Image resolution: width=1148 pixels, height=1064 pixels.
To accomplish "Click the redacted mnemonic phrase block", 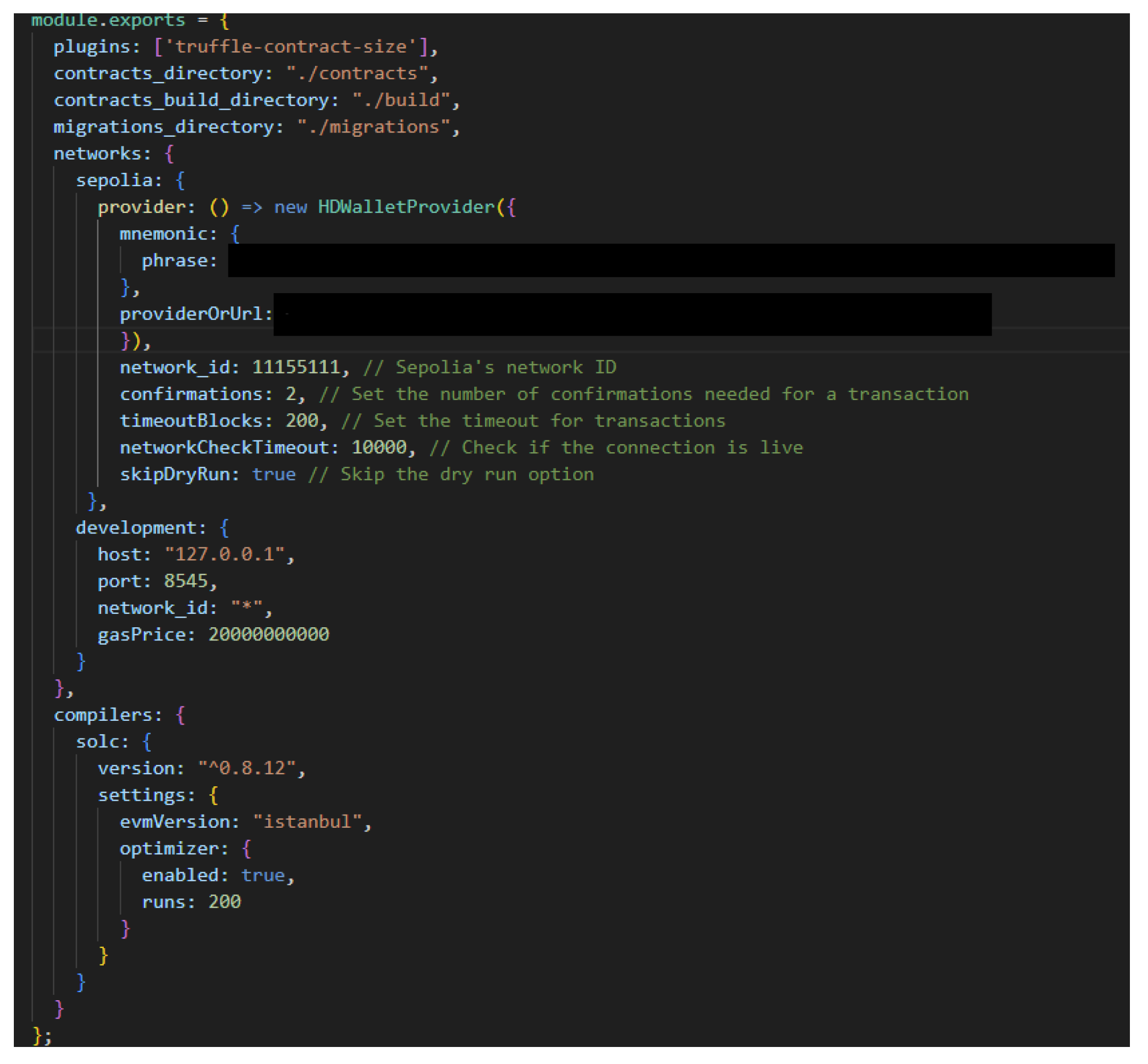I will coord(671,260).
